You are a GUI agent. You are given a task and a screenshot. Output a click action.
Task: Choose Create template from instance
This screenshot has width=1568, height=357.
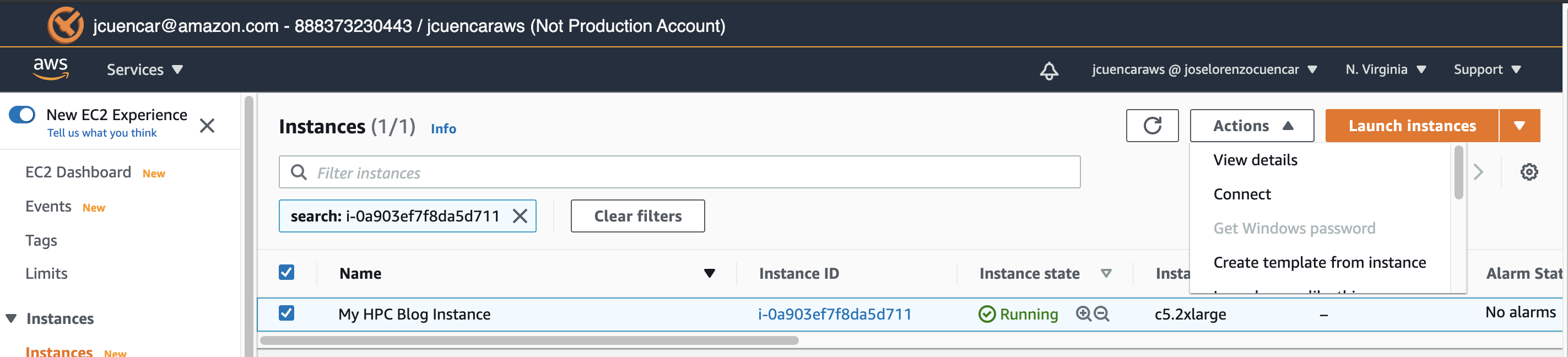tap(1319, 262)
